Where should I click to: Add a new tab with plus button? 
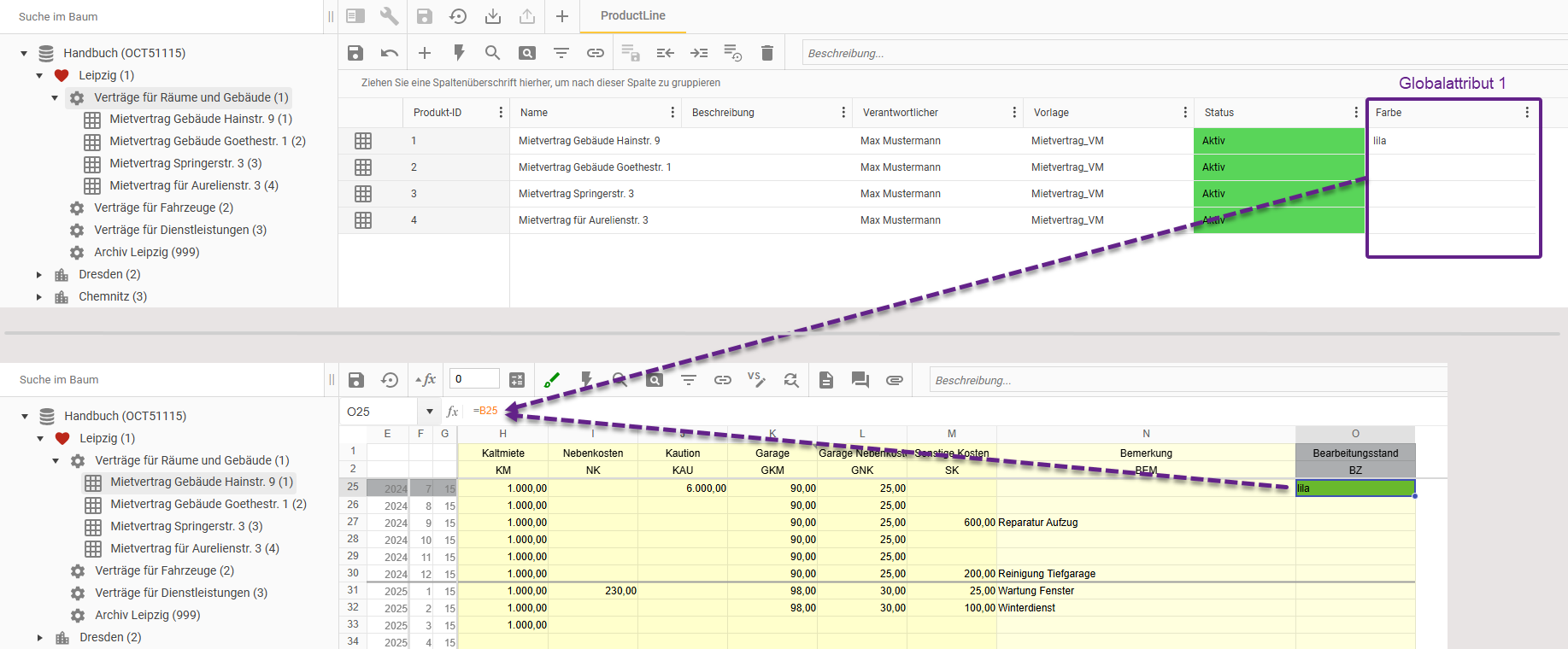562,16
